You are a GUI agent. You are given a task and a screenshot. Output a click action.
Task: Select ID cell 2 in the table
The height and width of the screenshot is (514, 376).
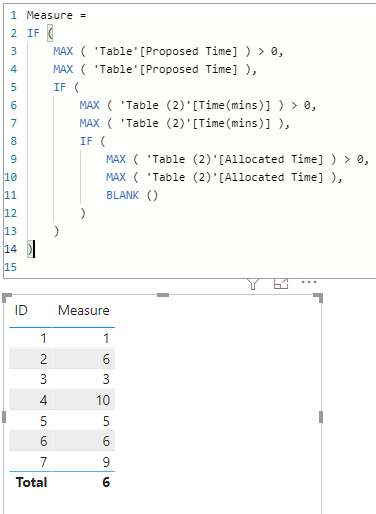click(43, 359)
